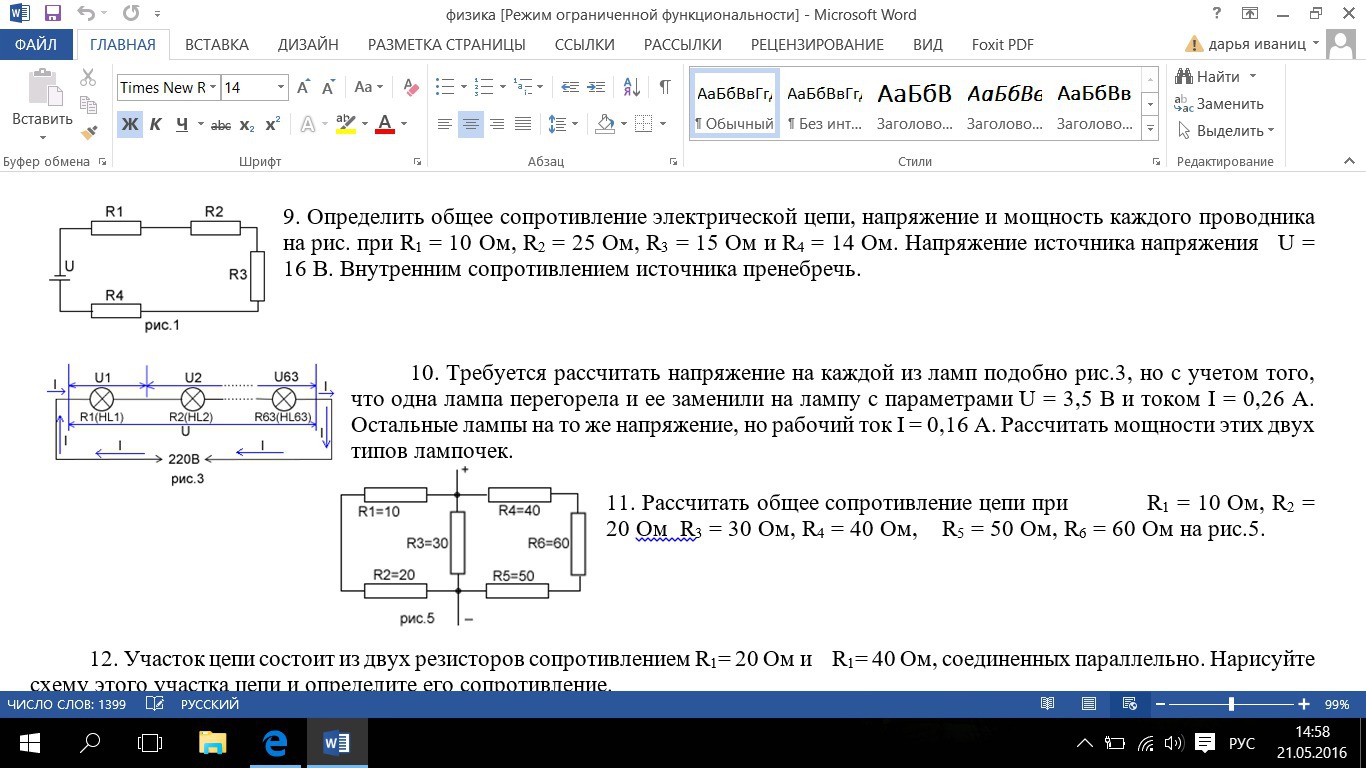1366x768 pixels.
Task: Apply superscript formatting
Action: 273,125
